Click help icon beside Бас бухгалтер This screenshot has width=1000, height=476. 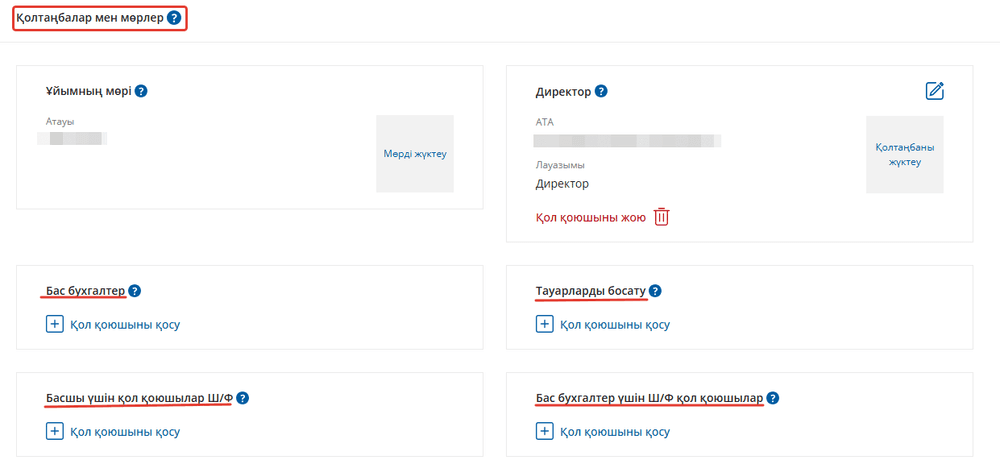[135, 291]
